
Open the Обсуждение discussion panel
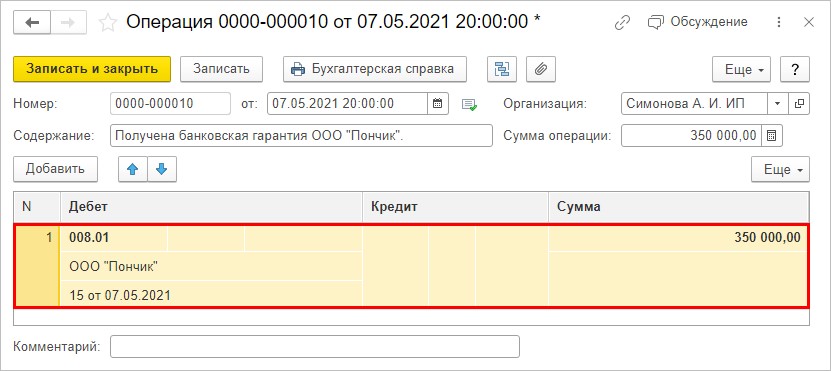pos(697,22)
